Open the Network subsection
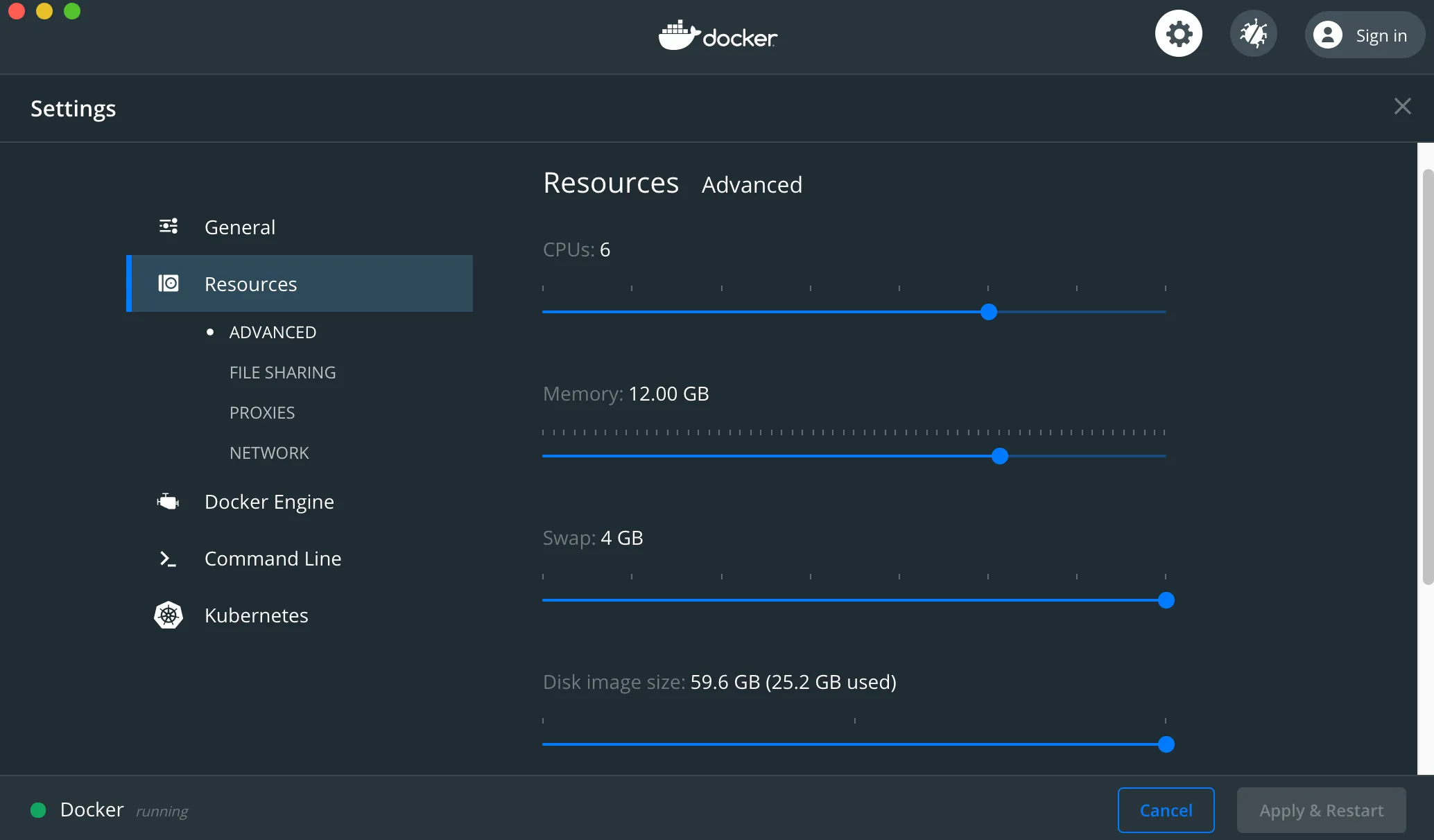Viewport: 1434px width, 840px height. tap(269, 453)
